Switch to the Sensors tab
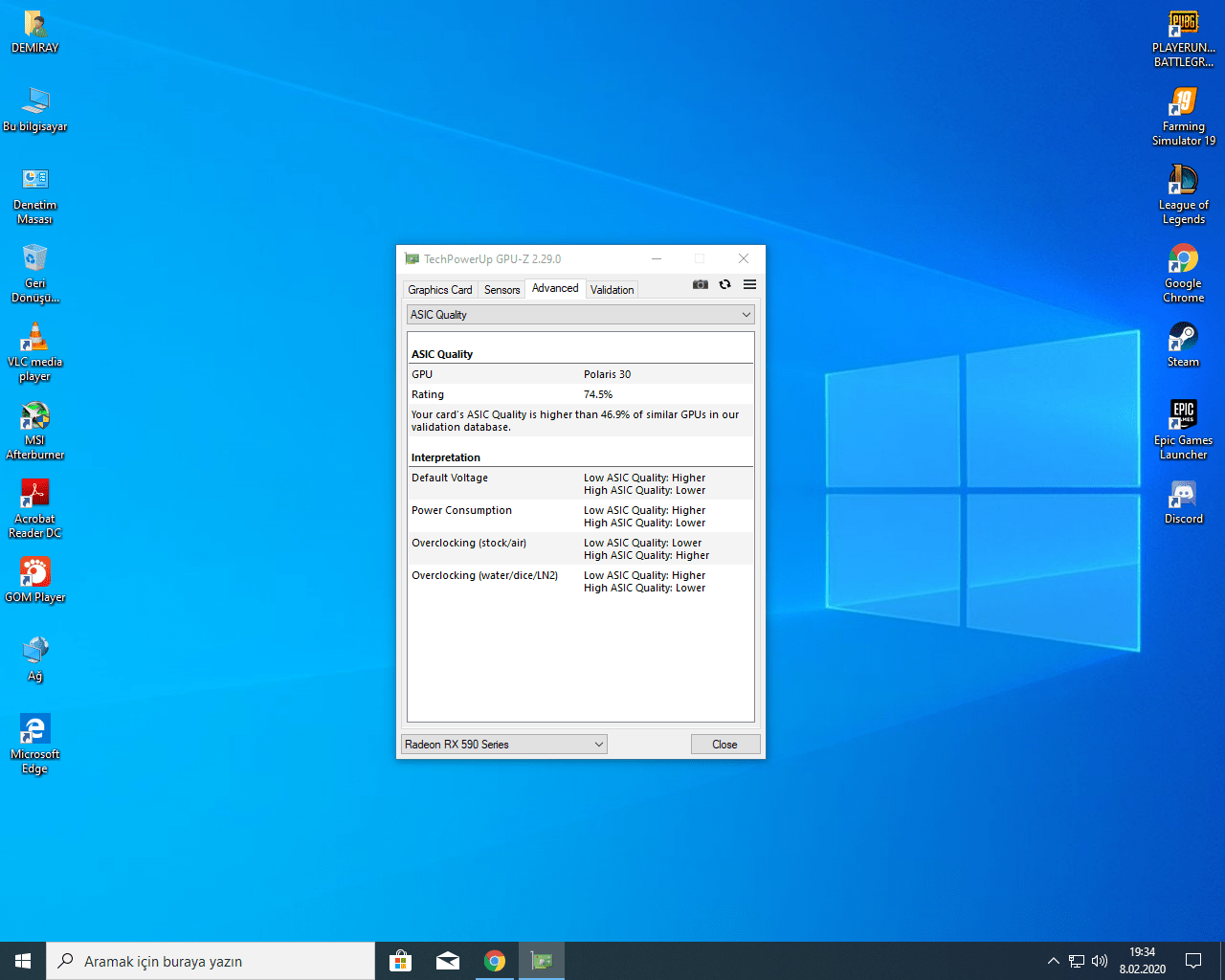This screenshot has width=1225, height=980. [501, 290]
